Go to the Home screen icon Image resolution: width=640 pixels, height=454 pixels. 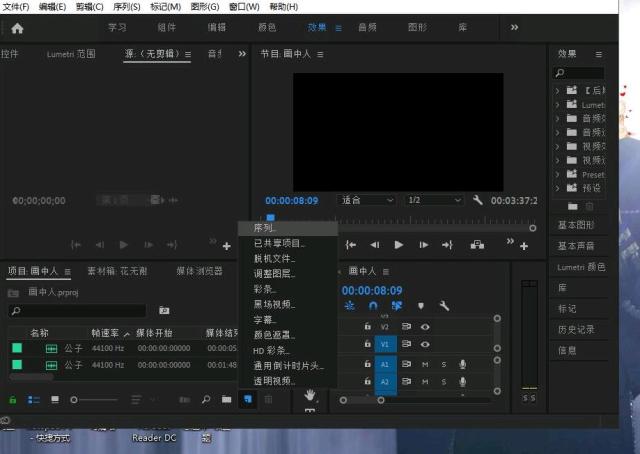click(x=17, y=28)
